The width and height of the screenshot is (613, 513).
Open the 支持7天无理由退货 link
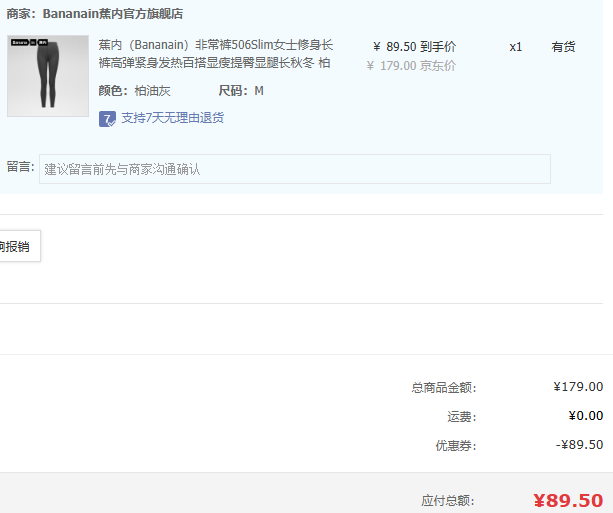172,118
